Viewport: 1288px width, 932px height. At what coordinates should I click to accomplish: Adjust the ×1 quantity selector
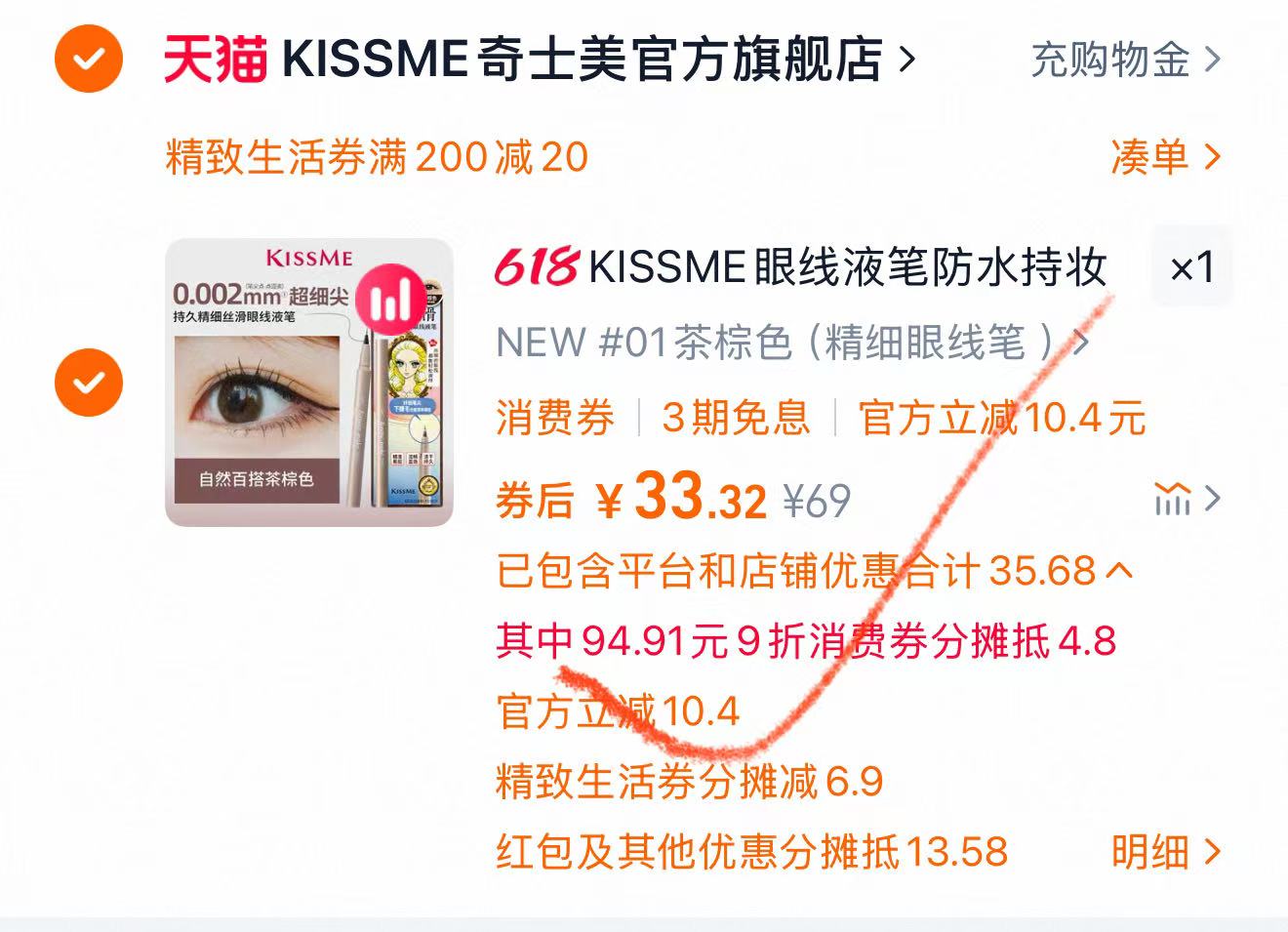point(1192,266)
